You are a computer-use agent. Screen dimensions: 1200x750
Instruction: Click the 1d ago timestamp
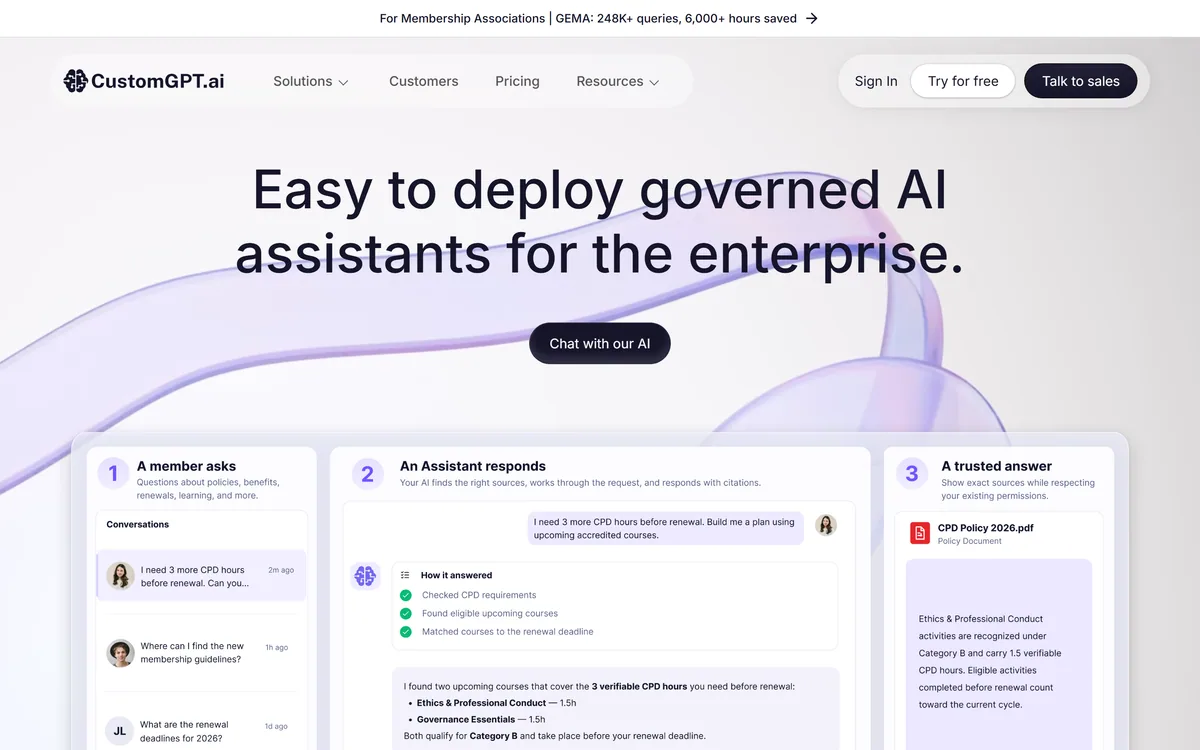point(277,726)
